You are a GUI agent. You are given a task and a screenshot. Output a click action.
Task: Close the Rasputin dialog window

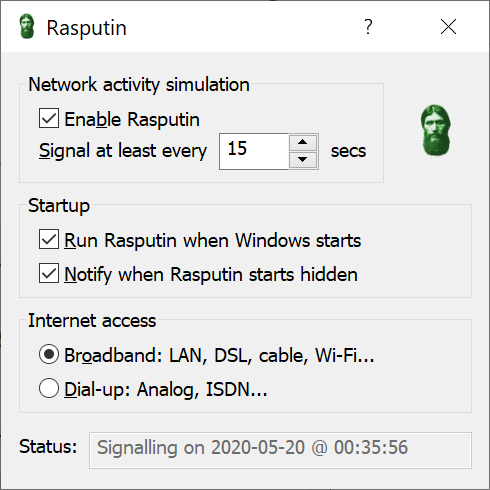[448, 27]
